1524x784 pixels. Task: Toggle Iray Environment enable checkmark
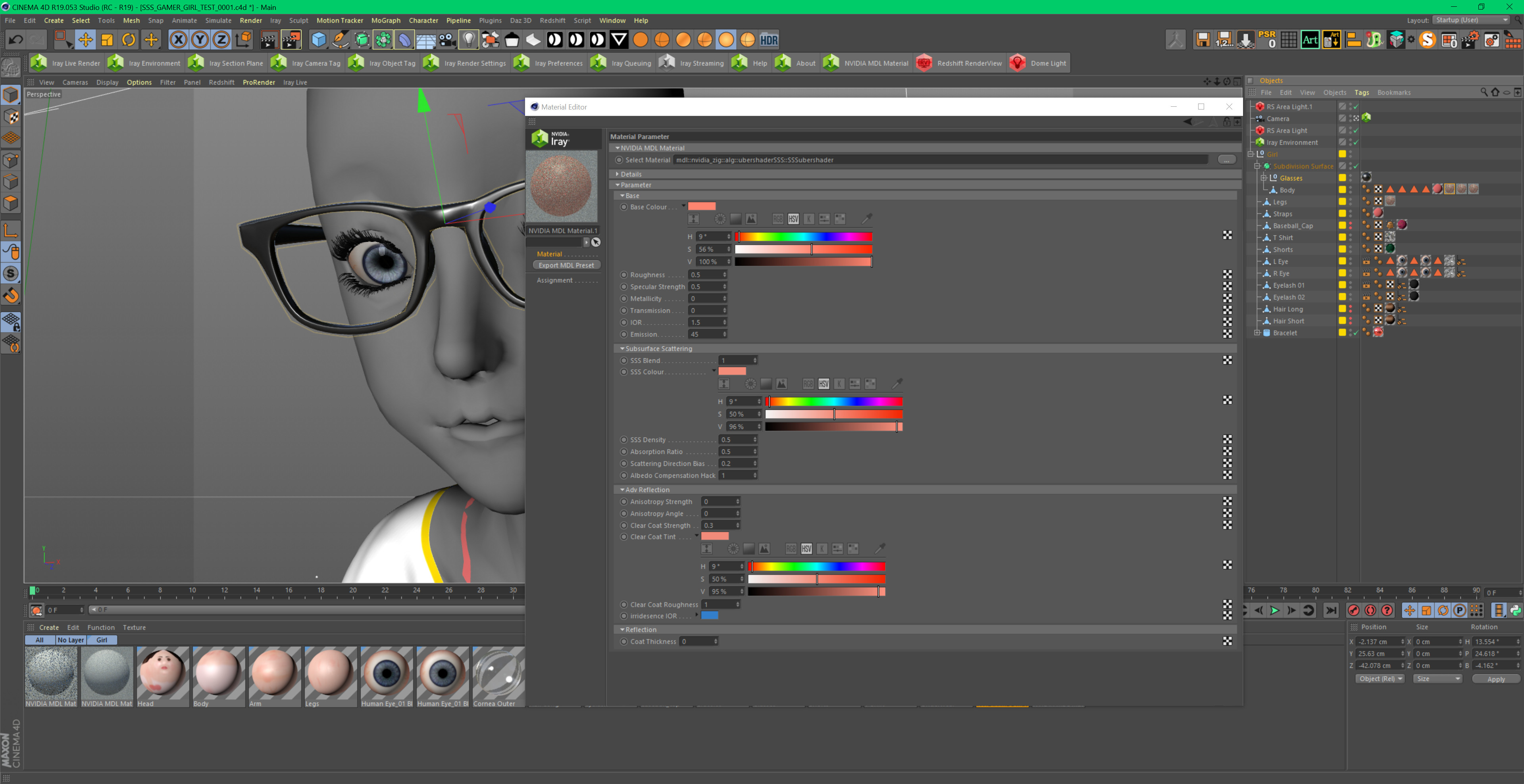click(1356, 142)
